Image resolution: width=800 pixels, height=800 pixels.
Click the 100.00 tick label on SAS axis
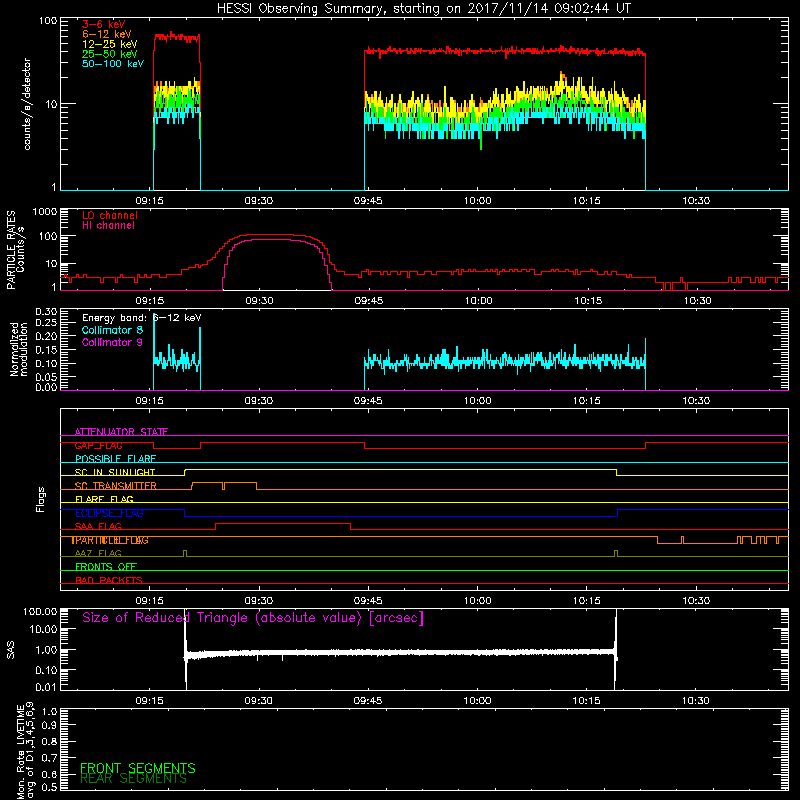pyautogui.click(x=40, y=612)
